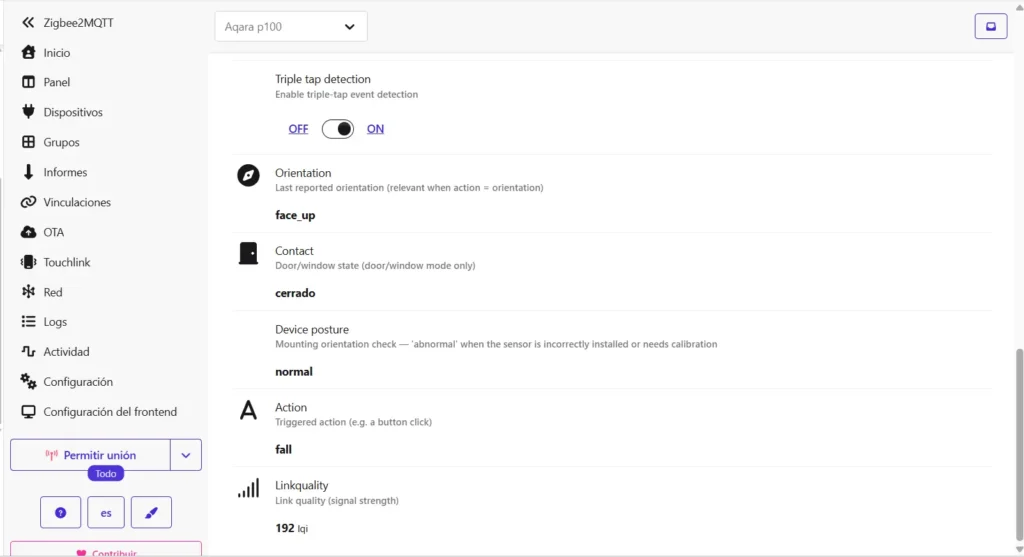Click the Panel dashboard icon
The image size is (1024, 557).
click(x=28, y=82)
